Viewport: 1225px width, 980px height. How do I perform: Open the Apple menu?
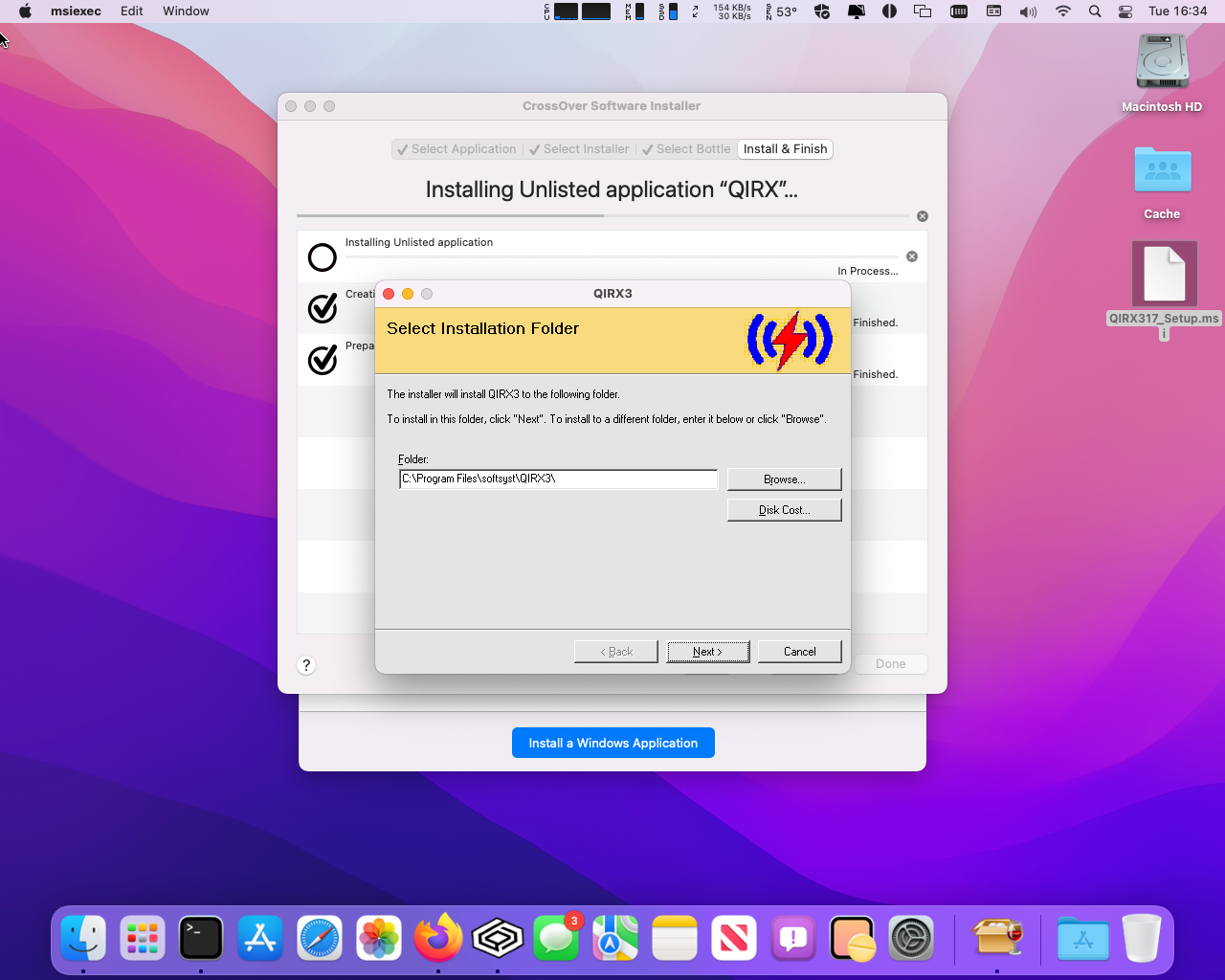pos(25,11)
